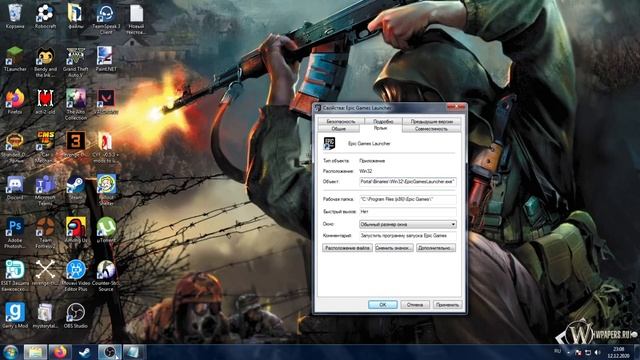The image size is (640, 360).
Task: Click the Дополнительно button
Action: pos(436,248)
